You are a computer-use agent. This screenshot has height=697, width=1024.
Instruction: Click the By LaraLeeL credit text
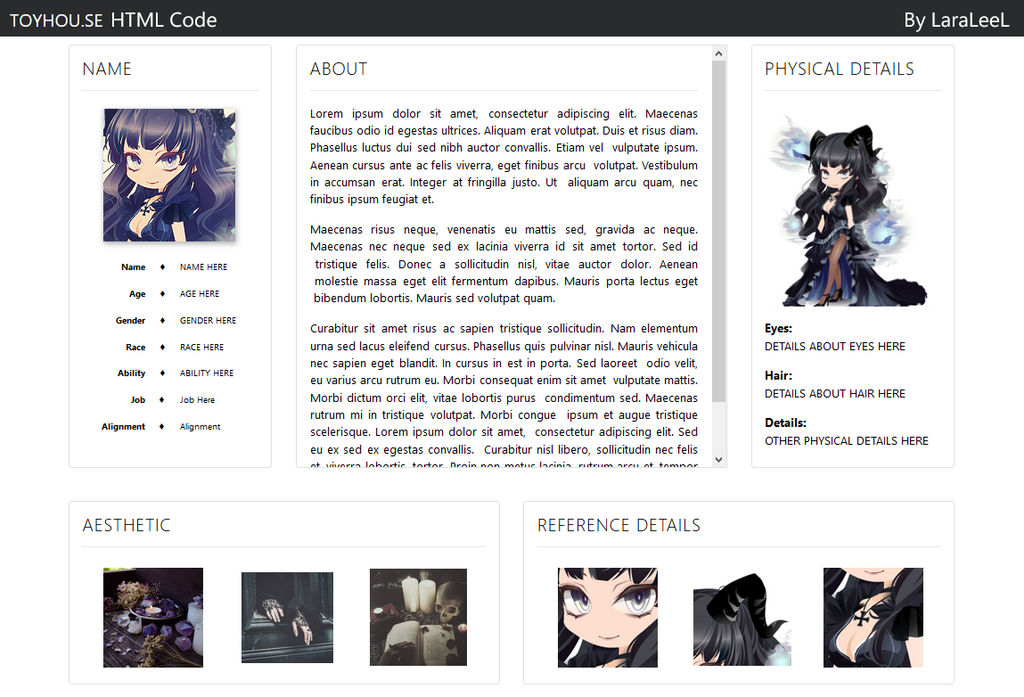tap(956, 20)
